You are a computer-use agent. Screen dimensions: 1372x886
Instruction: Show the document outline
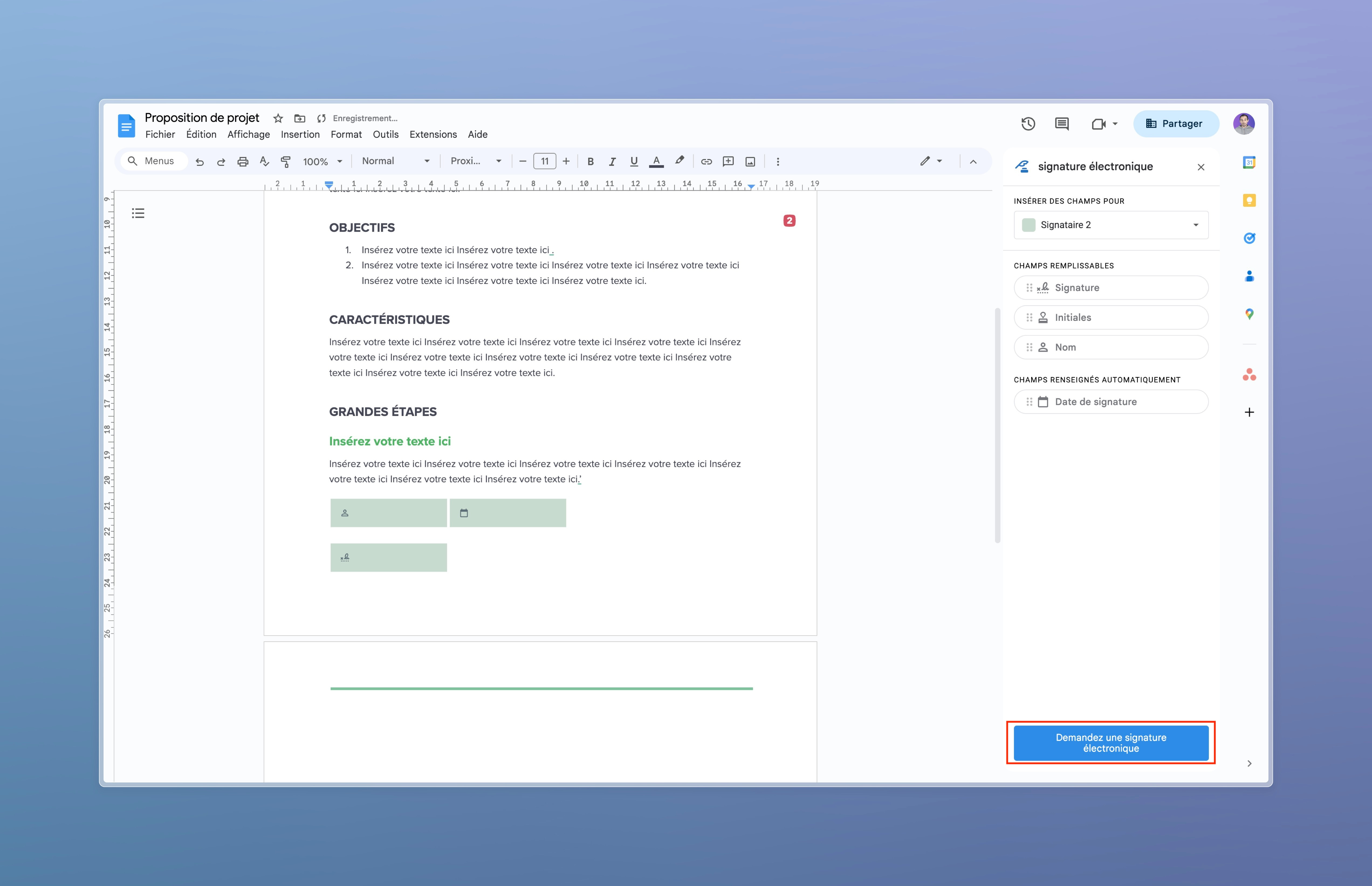(138, 214)
